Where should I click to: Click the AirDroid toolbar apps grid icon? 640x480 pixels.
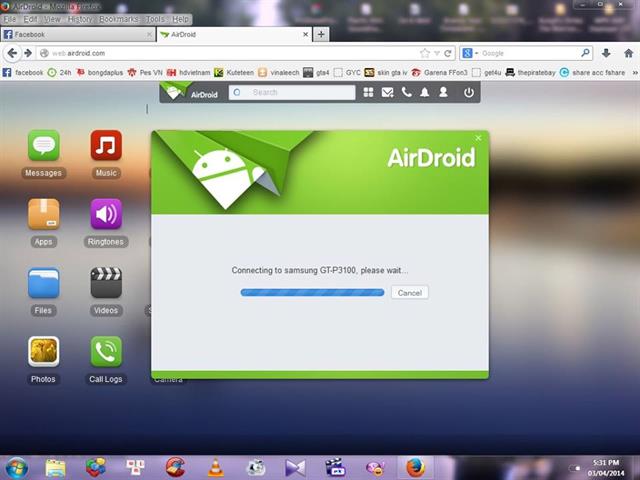coord(368,92)
